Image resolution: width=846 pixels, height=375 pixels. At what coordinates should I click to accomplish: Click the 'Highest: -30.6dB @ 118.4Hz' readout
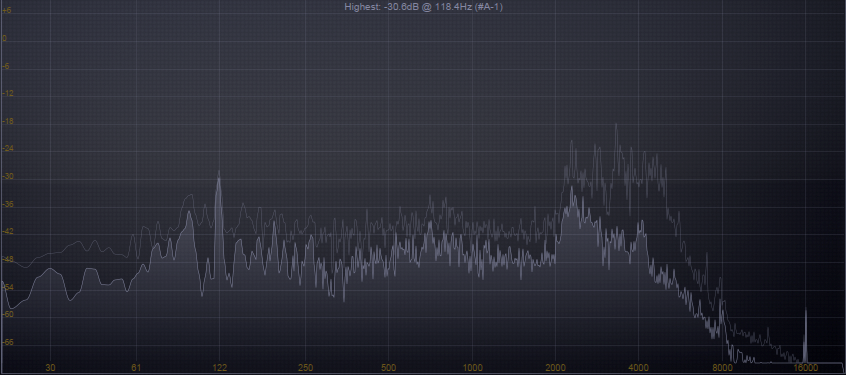coord(424,6)
